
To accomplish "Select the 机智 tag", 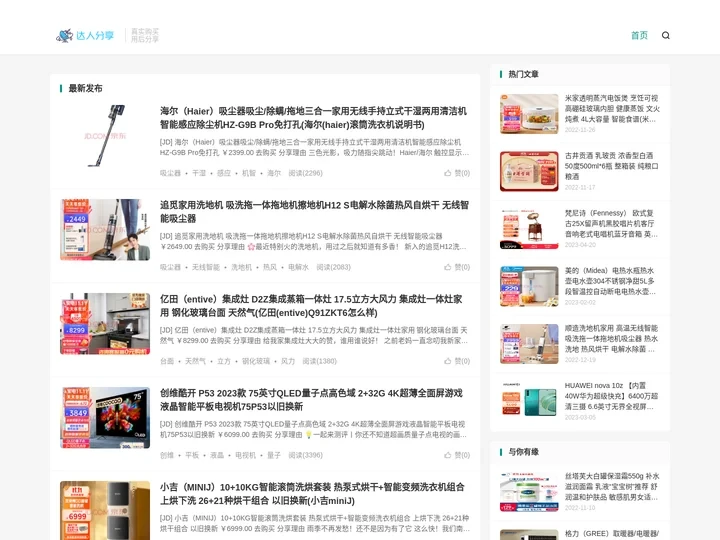I will [249, 173].
